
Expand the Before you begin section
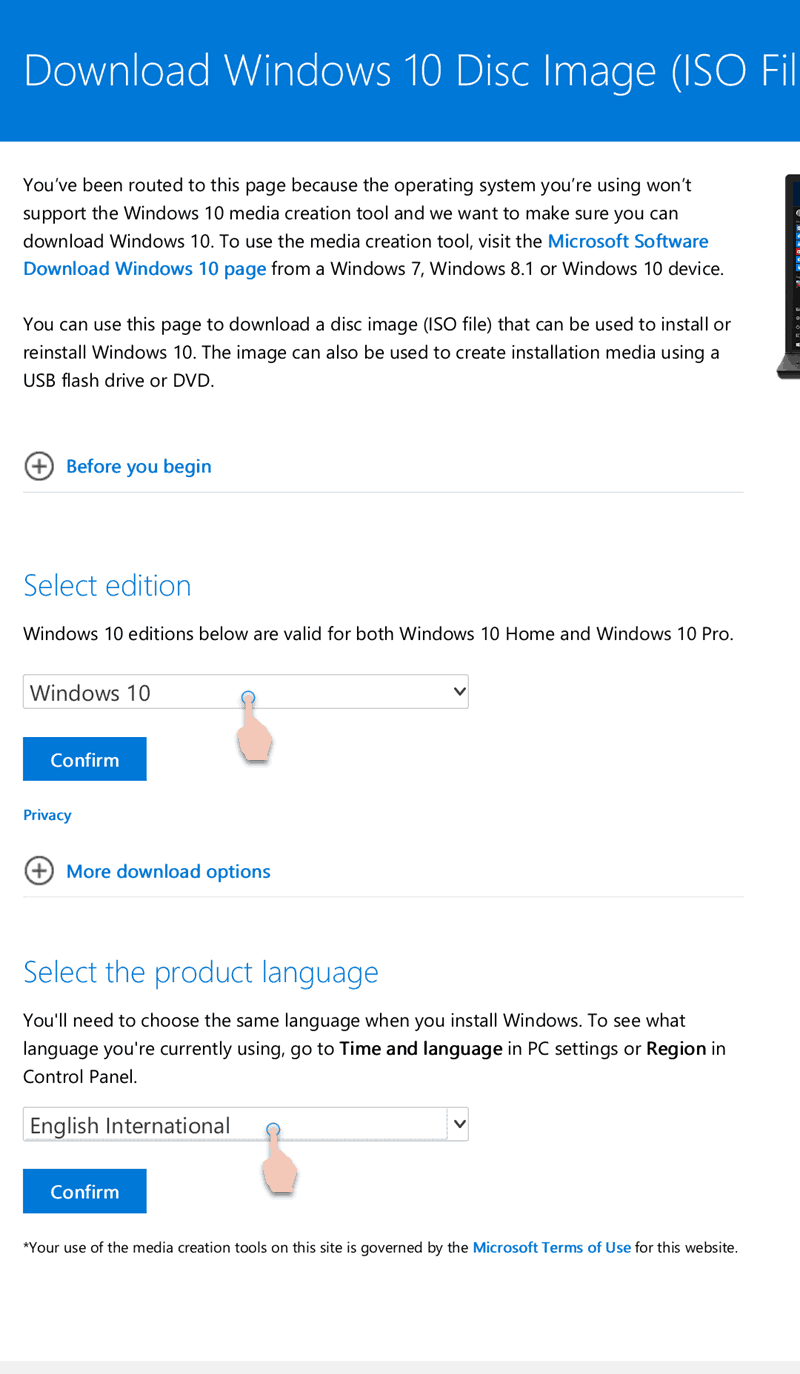pos(138,466)
